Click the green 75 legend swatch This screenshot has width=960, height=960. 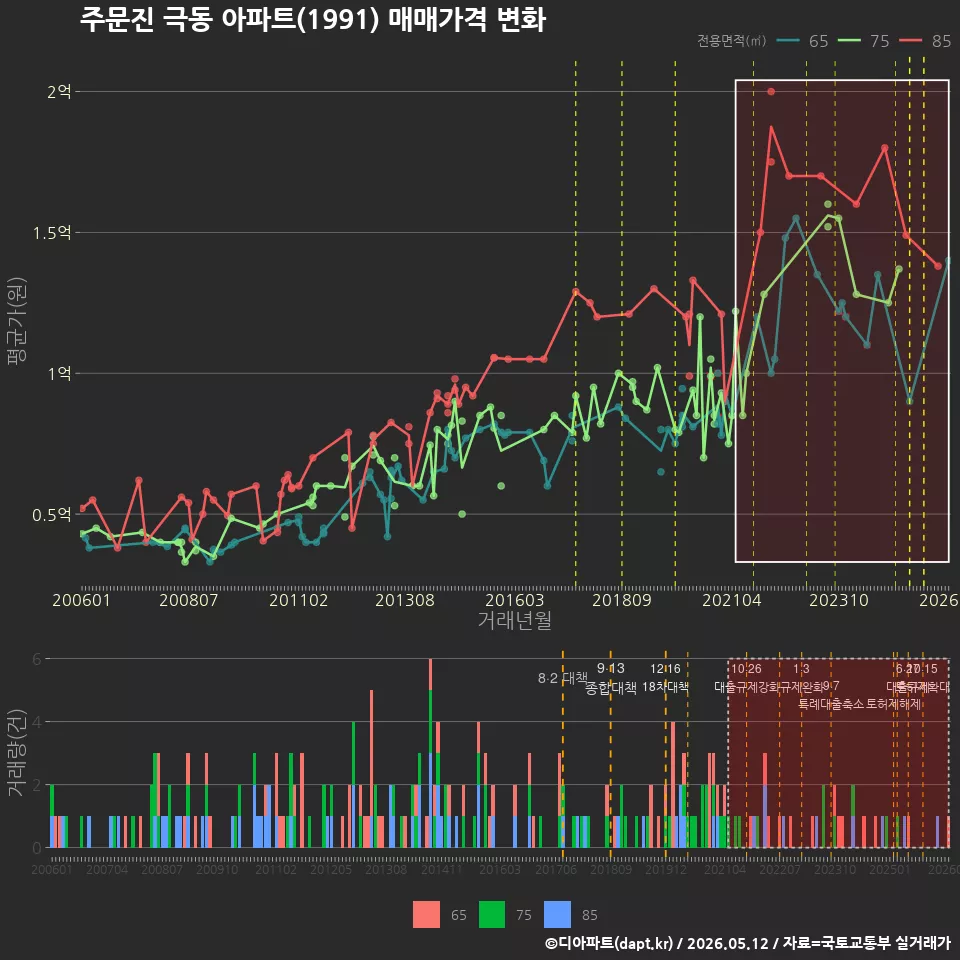tap(492, 914)
